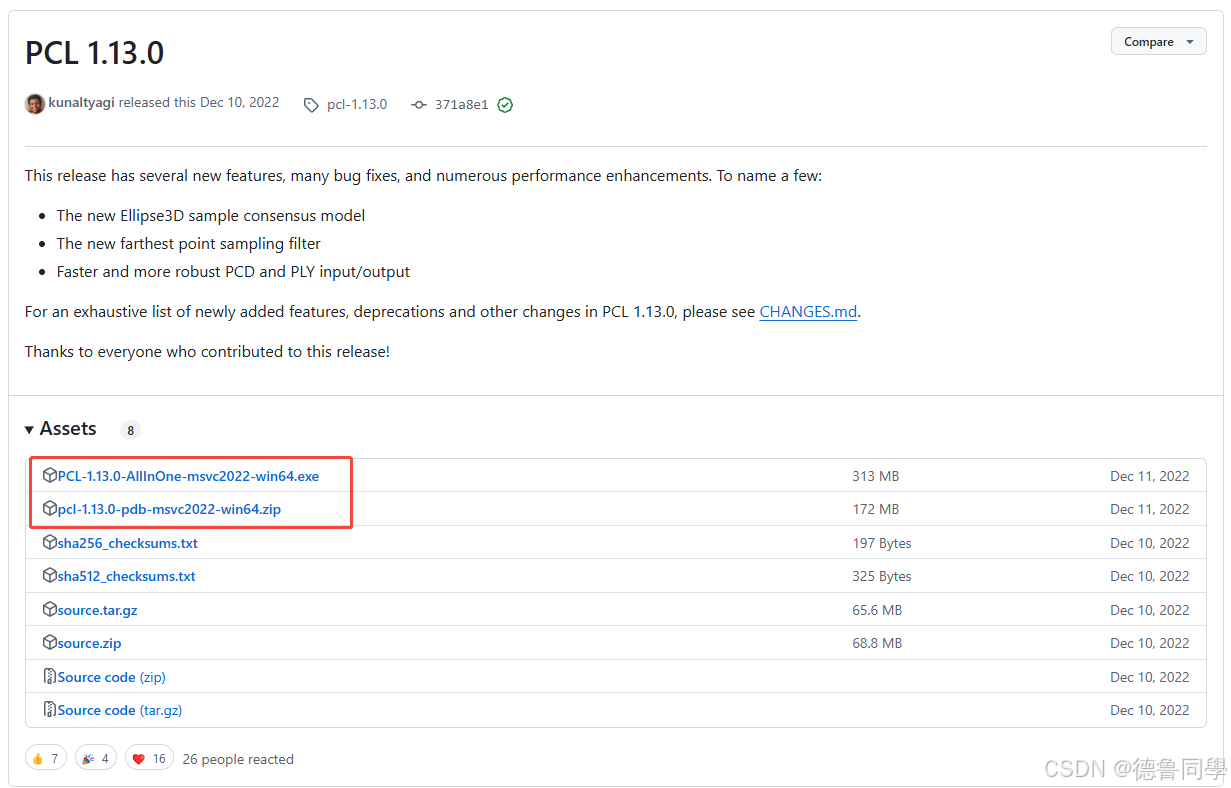Click the '65.6 MB' size value

(877, 610)
